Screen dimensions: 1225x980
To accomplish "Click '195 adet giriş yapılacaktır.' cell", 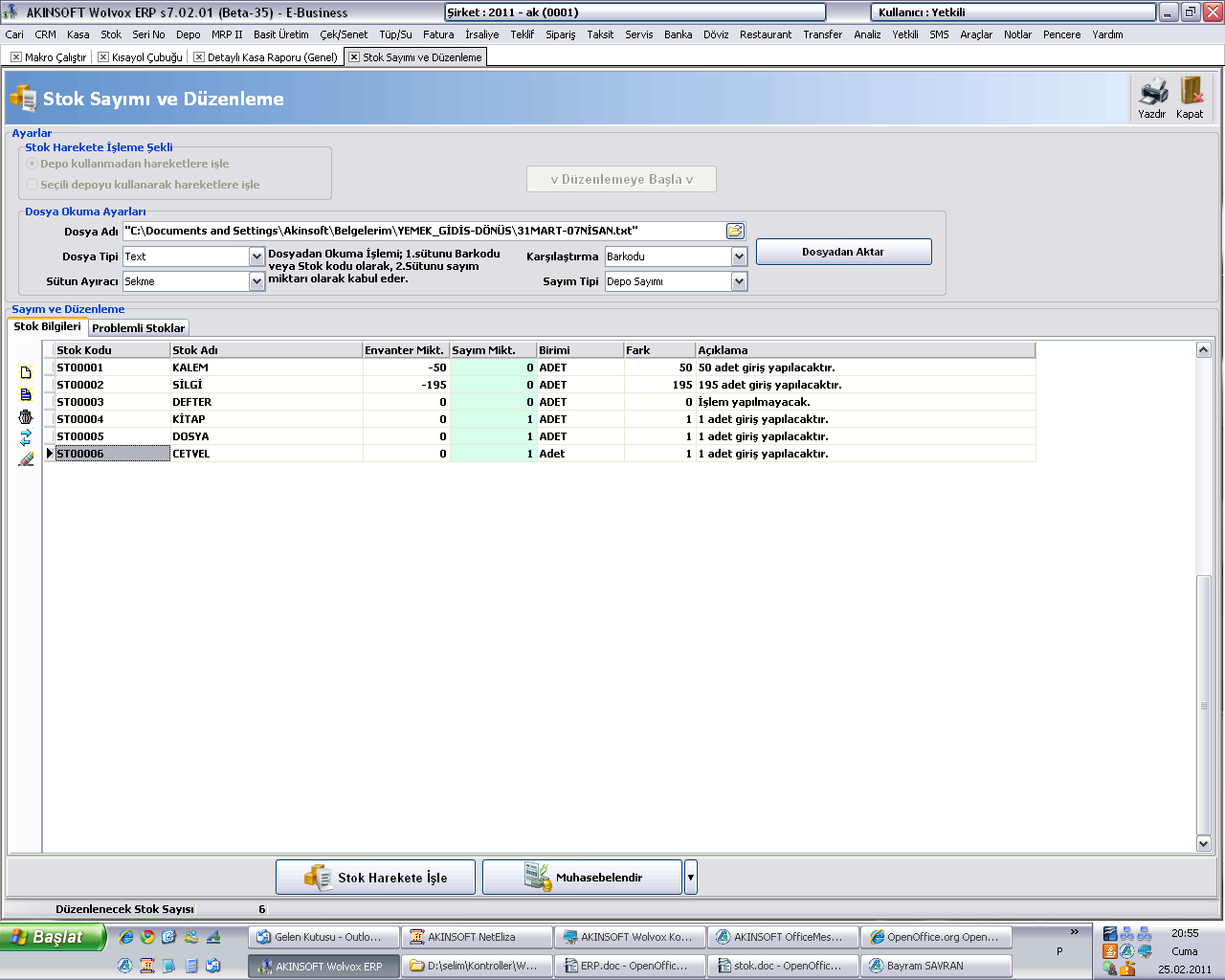I will coord(865,385).
